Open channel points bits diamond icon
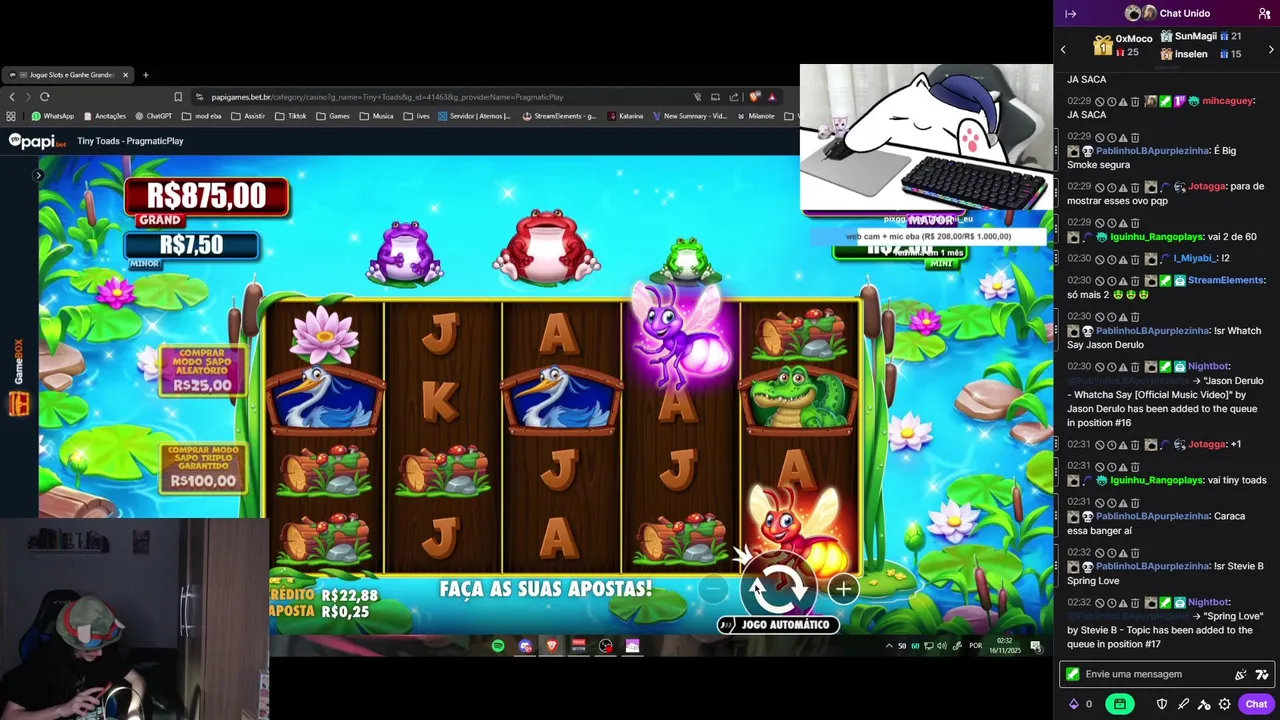 1074,704
